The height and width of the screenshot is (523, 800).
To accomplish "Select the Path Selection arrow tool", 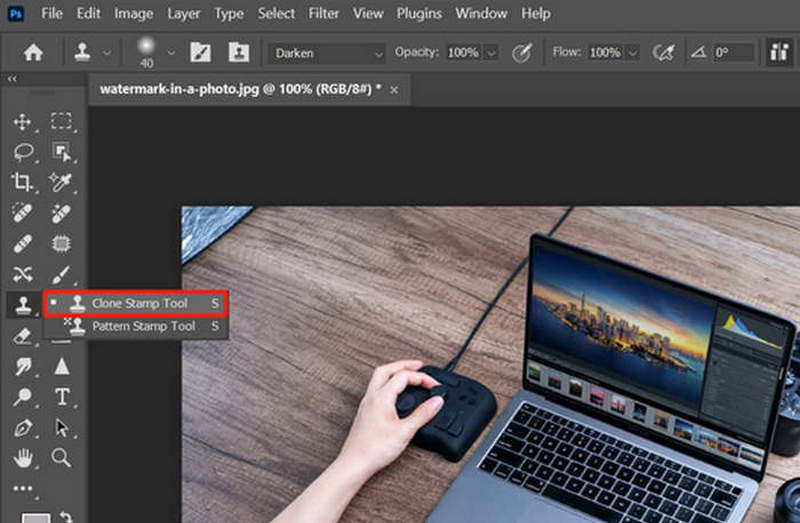I will tap(61, 428).
